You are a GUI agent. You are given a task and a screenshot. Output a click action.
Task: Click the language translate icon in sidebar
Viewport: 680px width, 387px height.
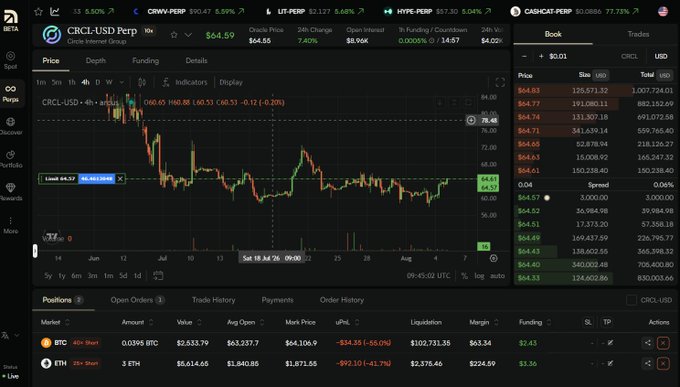click(5, 335)
